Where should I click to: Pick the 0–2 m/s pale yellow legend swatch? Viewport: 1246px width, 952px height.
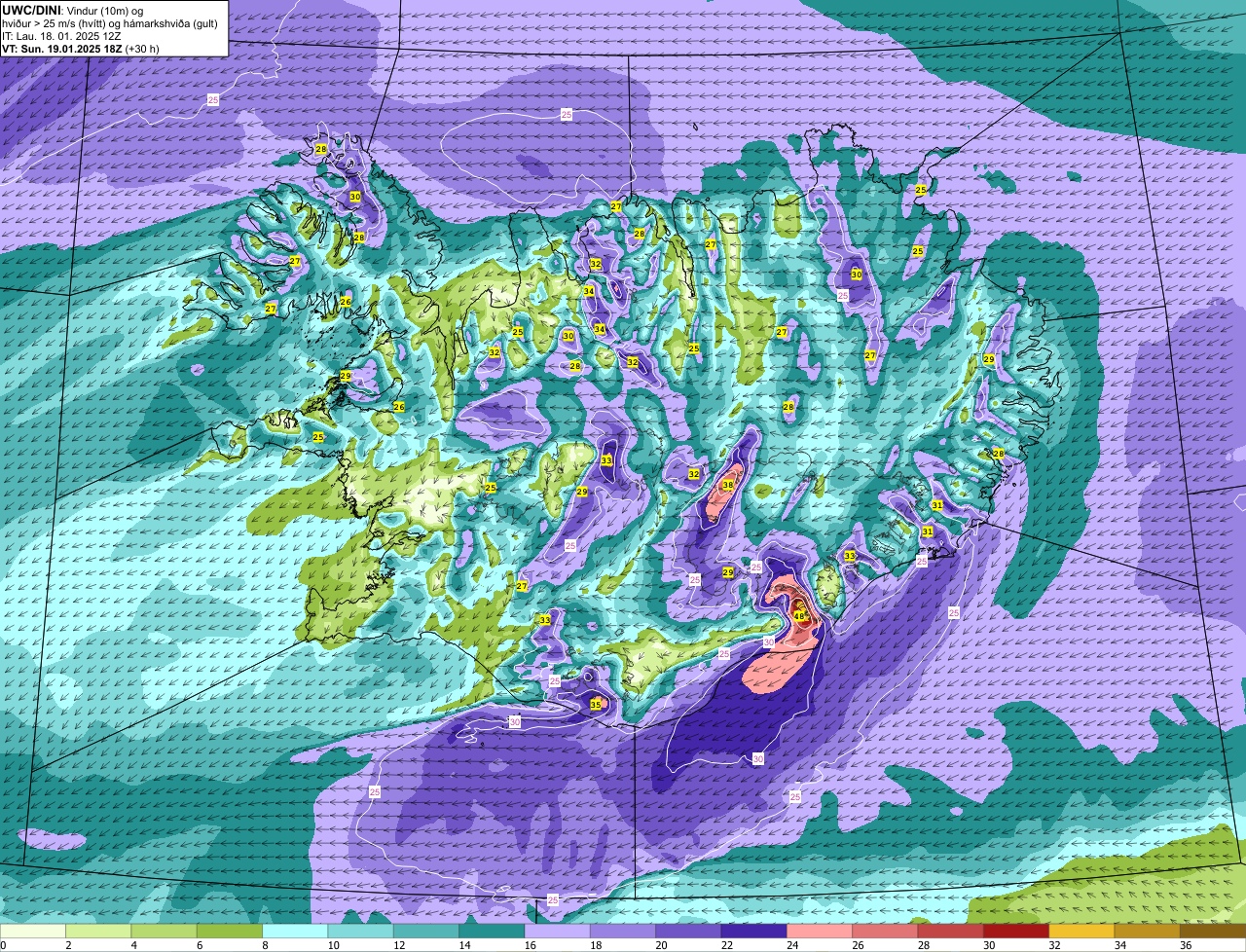(x=33, y=932)
